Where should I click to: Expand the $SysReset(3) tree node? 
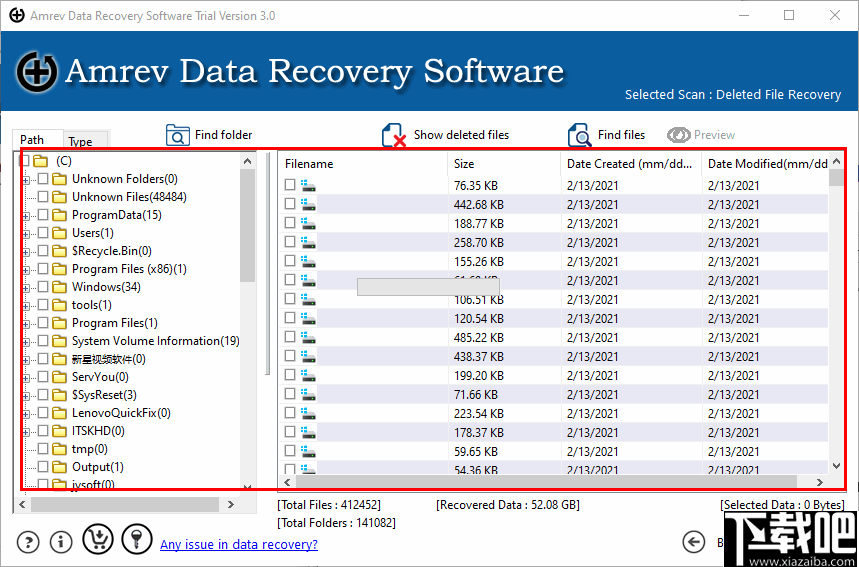26,397
